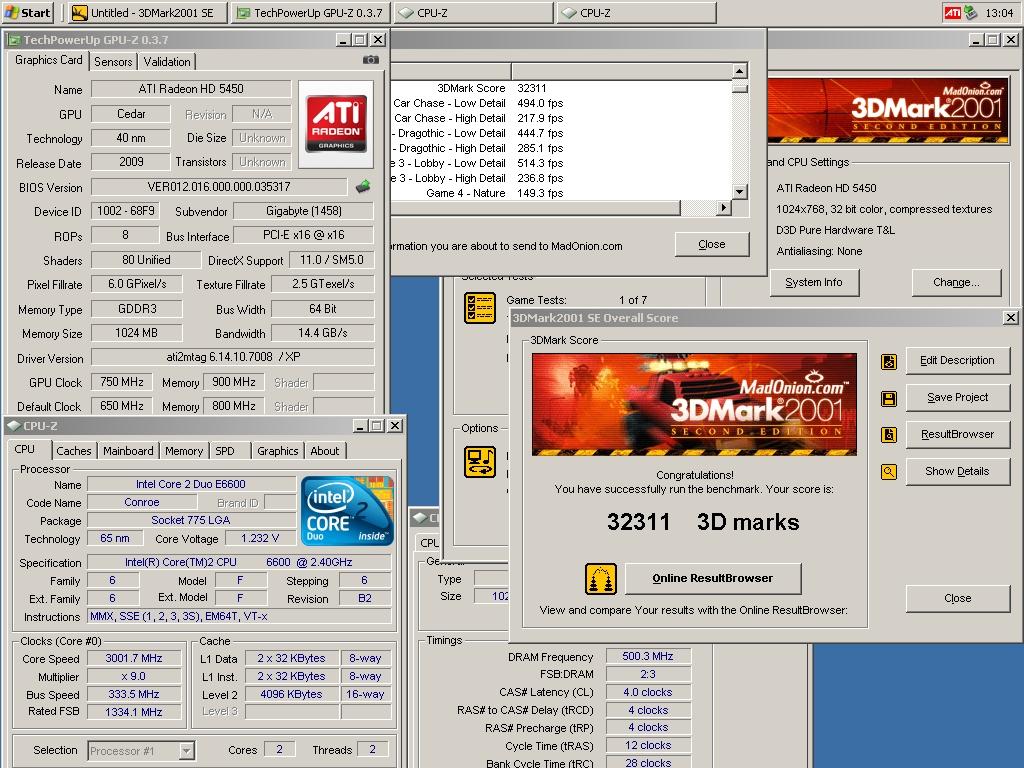The width and height of the screenshot is (1024, 768).
Task: Click the ResultBrowser document icon
Action: coord(889,435)
